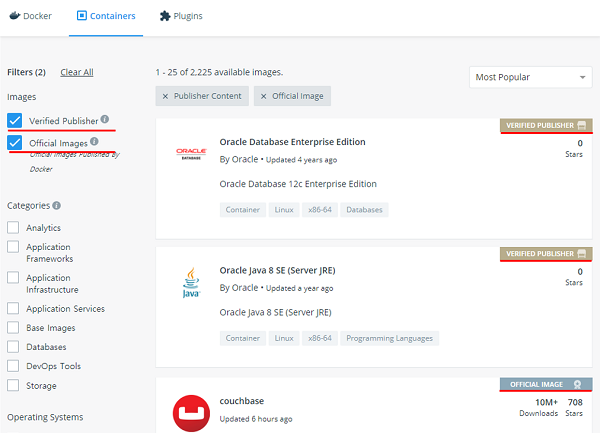Check the Analytics category checkbox
This screenshot has height=433, width=600.
13,227
